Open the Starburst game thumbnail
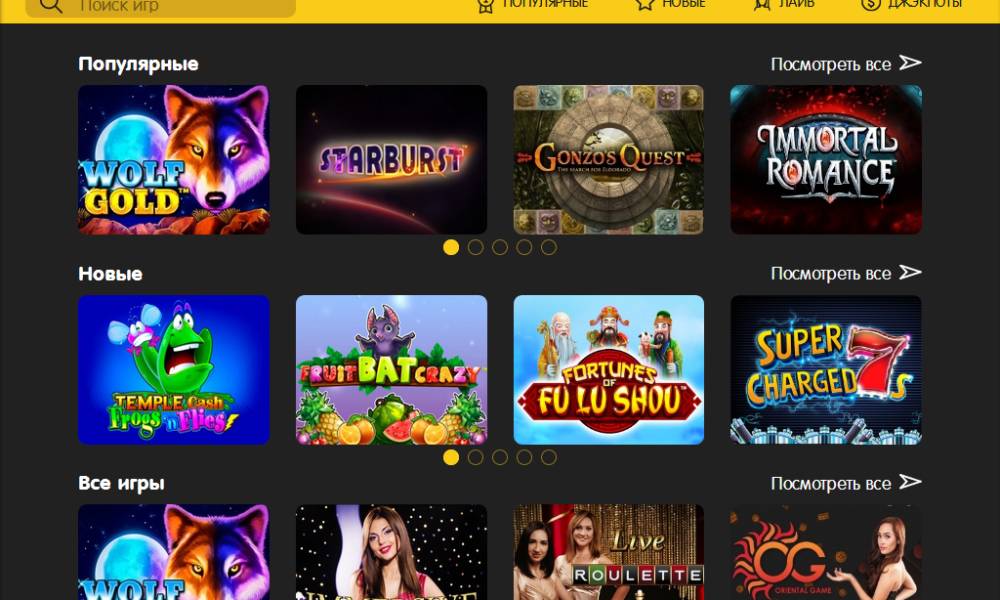Viewport: 1000px width, 600px height. (x=392, y=159)
